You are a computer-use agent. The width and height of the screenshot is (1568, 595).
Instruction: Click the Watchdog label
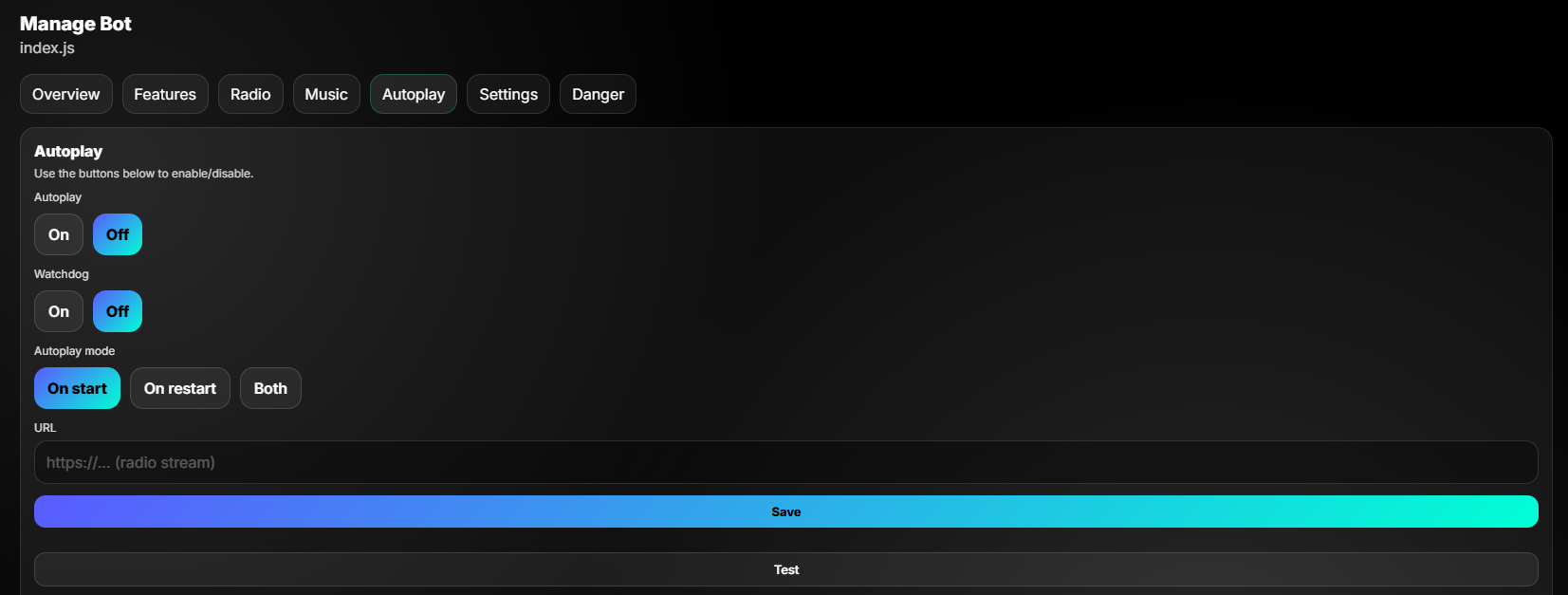point(62,274)
